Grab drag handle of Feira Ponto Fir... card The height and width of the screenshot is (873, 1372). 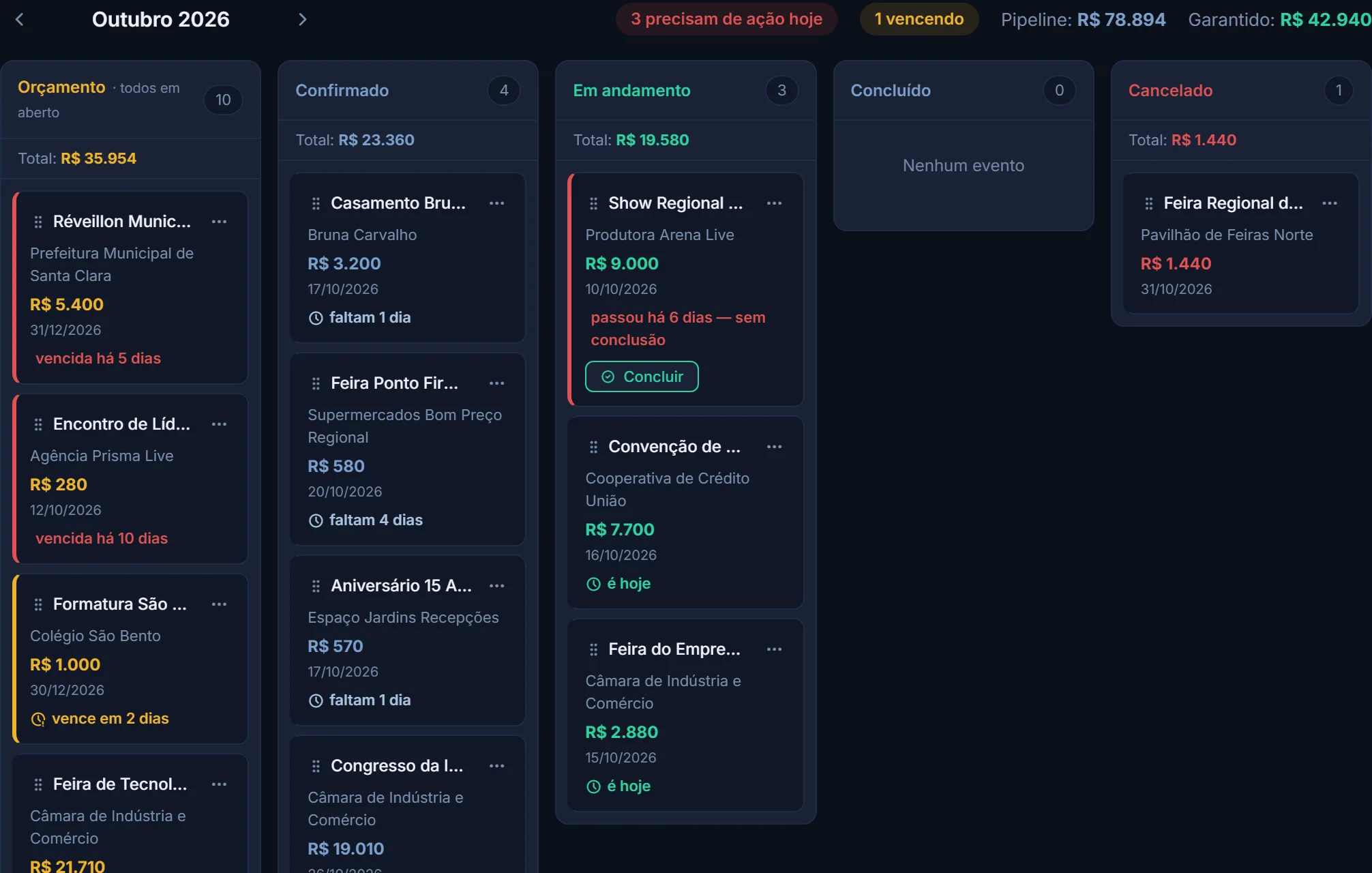coord(316,383)
